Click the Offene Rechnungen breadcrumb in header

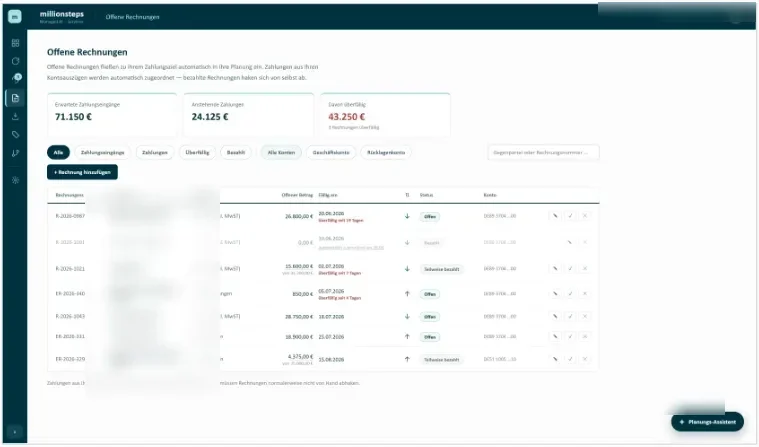(133, 17)
